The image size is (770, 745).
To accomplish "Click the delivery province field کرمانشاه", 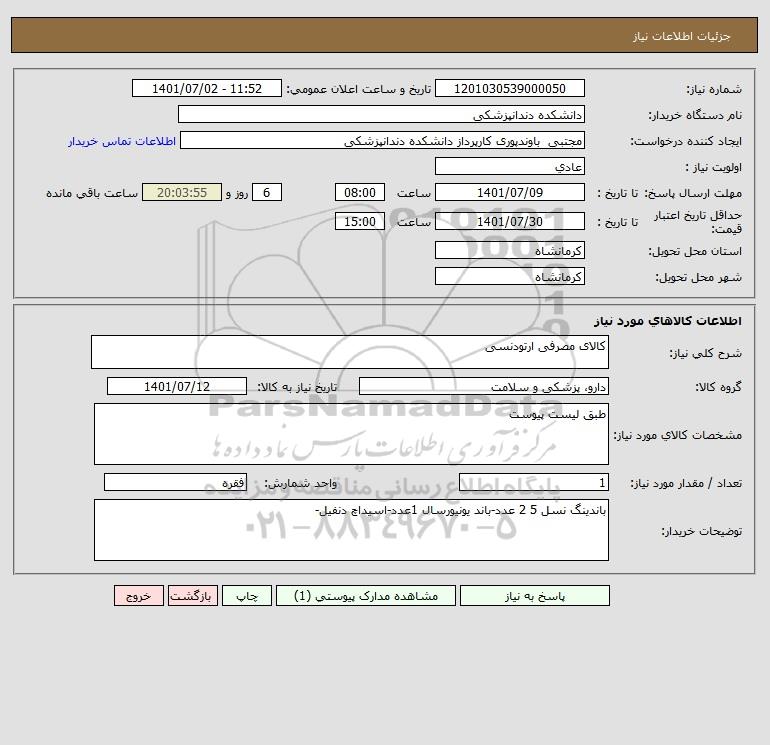I will (510, 250).
